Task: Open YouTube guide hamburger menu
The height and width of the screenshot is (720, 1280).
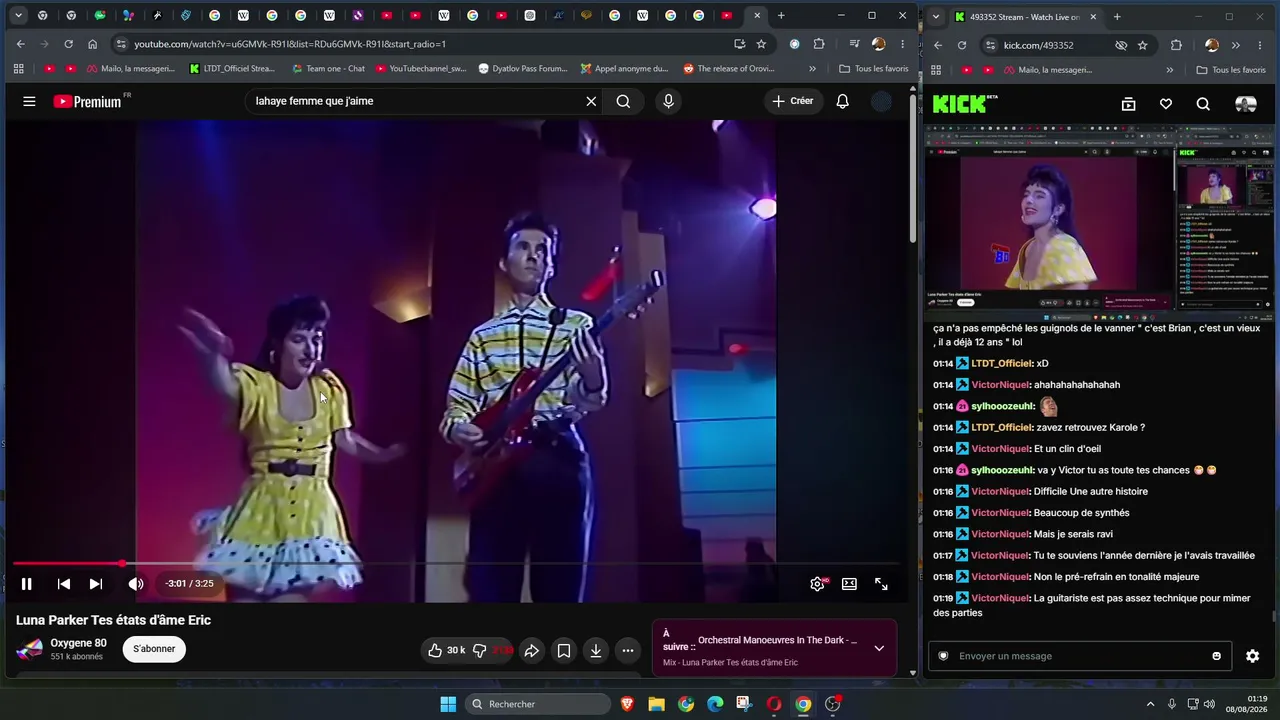Action: pyautogui.click(x=29, y=101)
